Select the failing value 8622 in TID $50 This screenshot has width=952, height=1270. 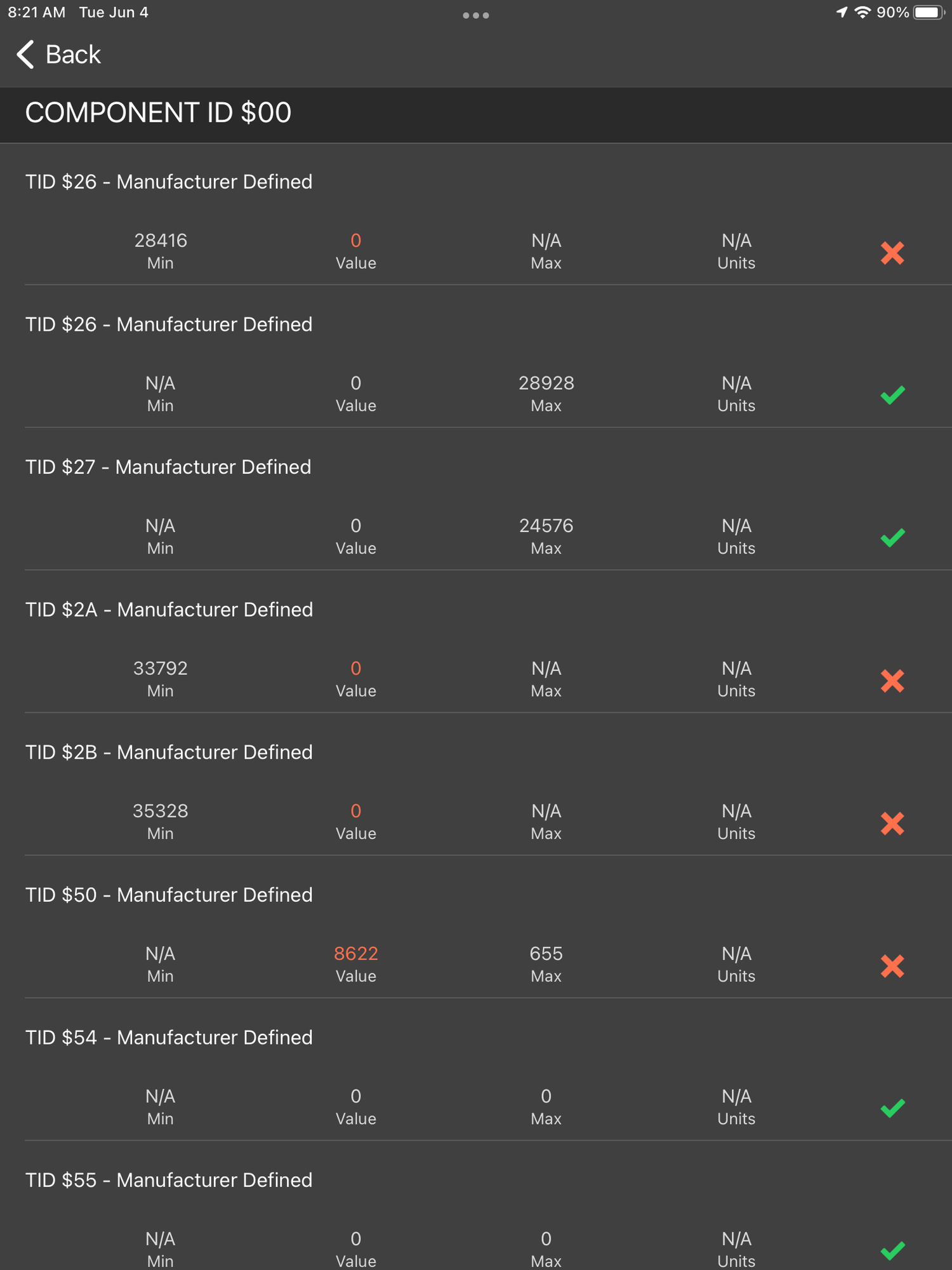(356, 954)
